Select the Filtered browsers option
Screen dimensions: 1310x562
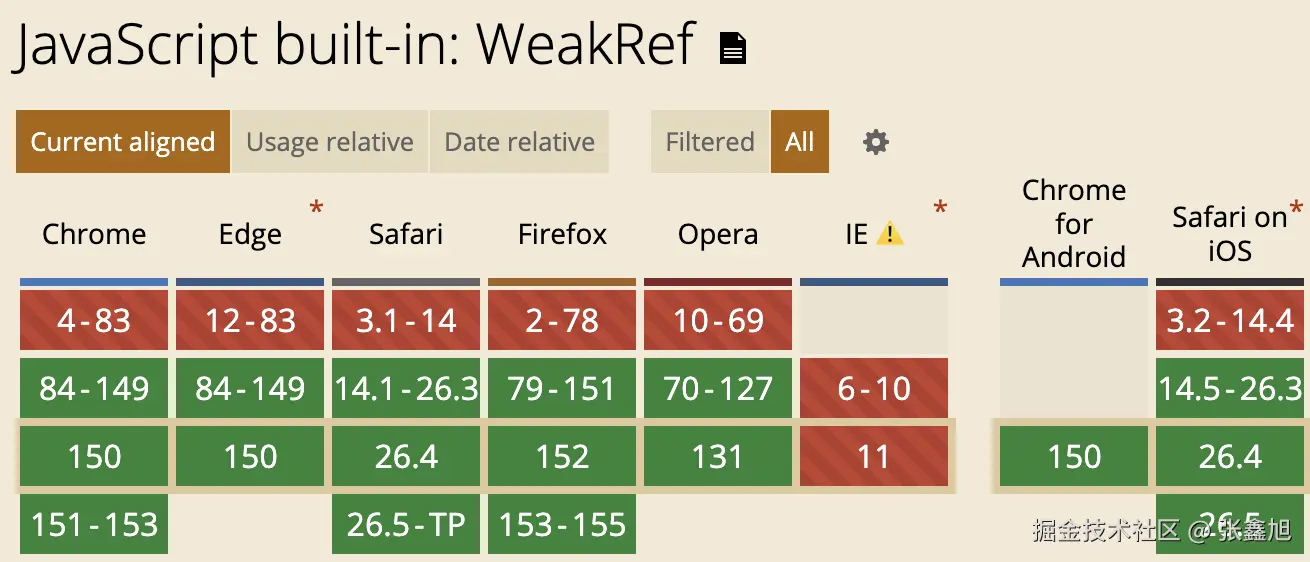[x=710, y=142]
